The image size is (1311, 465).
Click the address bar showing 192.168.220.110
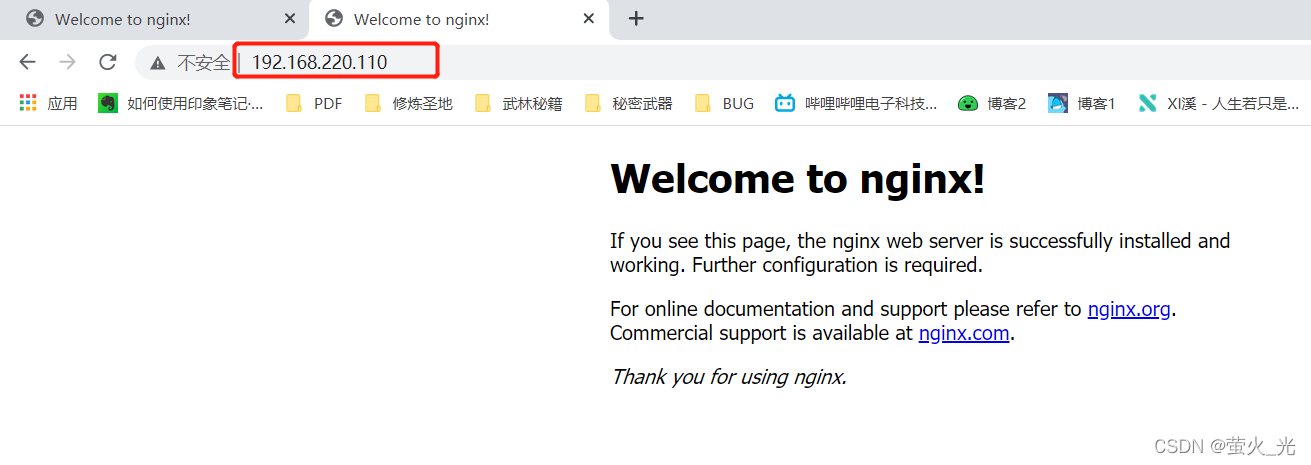[x=319, y=62]
